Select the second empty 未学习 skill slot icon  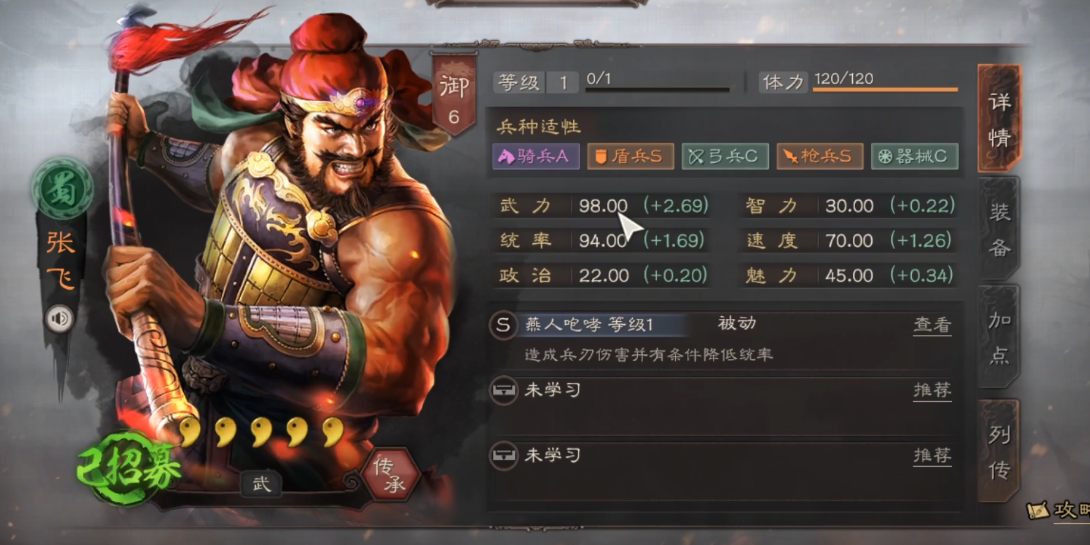point(503,455)
